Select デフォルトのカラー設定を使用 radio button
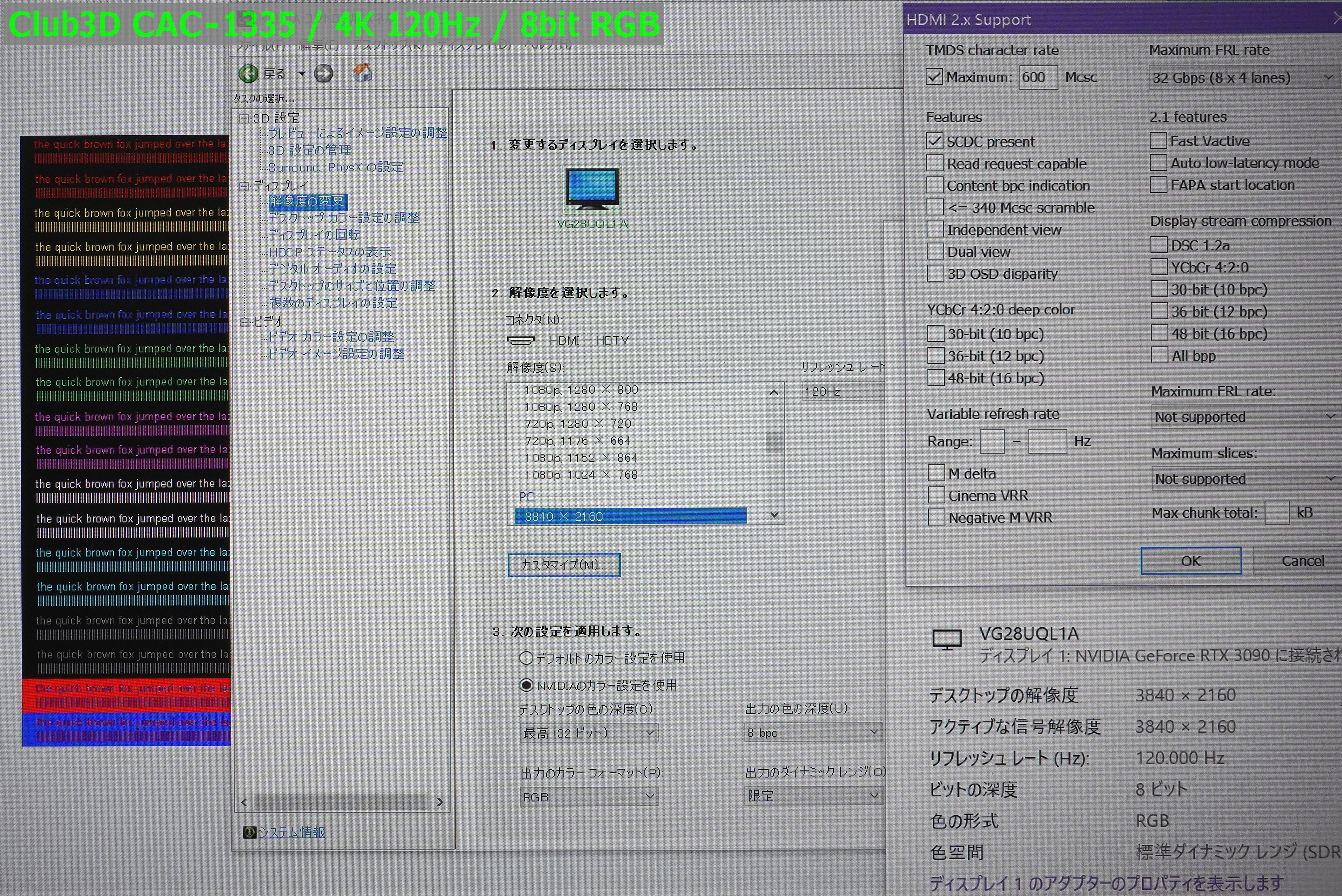Image resolution: width=1342 pixels, height=896 pixels. click(526, 658)
